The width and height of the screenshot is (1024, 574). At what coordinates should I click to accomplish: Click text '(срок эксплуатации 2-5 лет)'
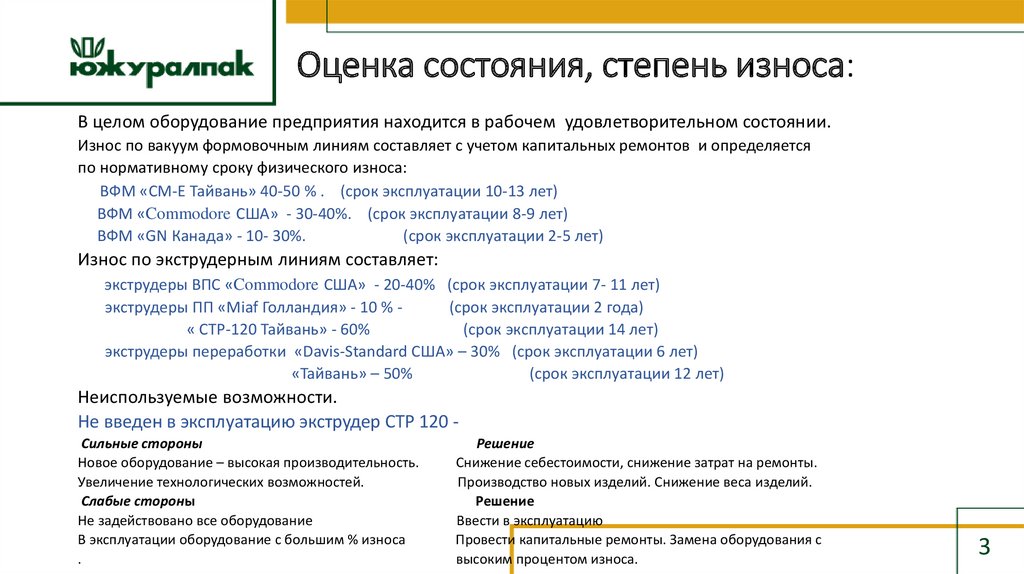coord(503,236)
